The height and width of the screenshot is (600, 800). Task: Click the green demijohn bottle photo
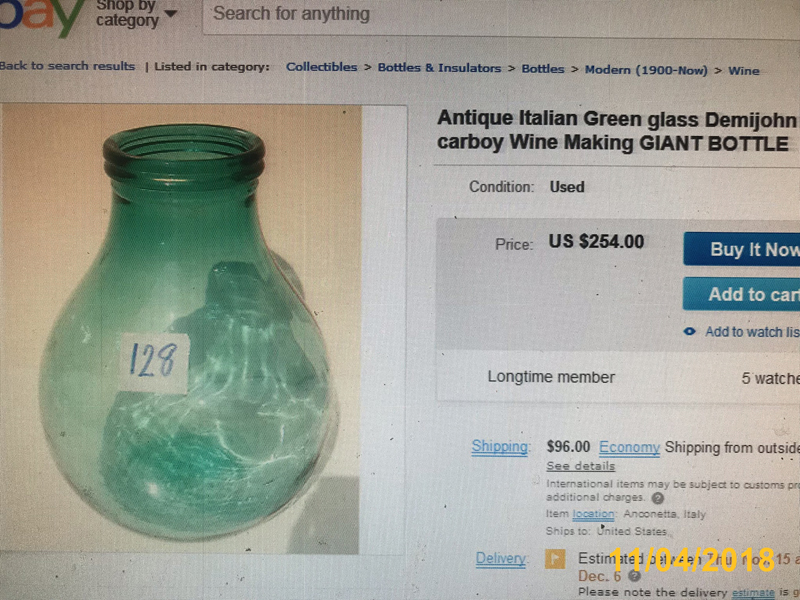tap(180, 329)
